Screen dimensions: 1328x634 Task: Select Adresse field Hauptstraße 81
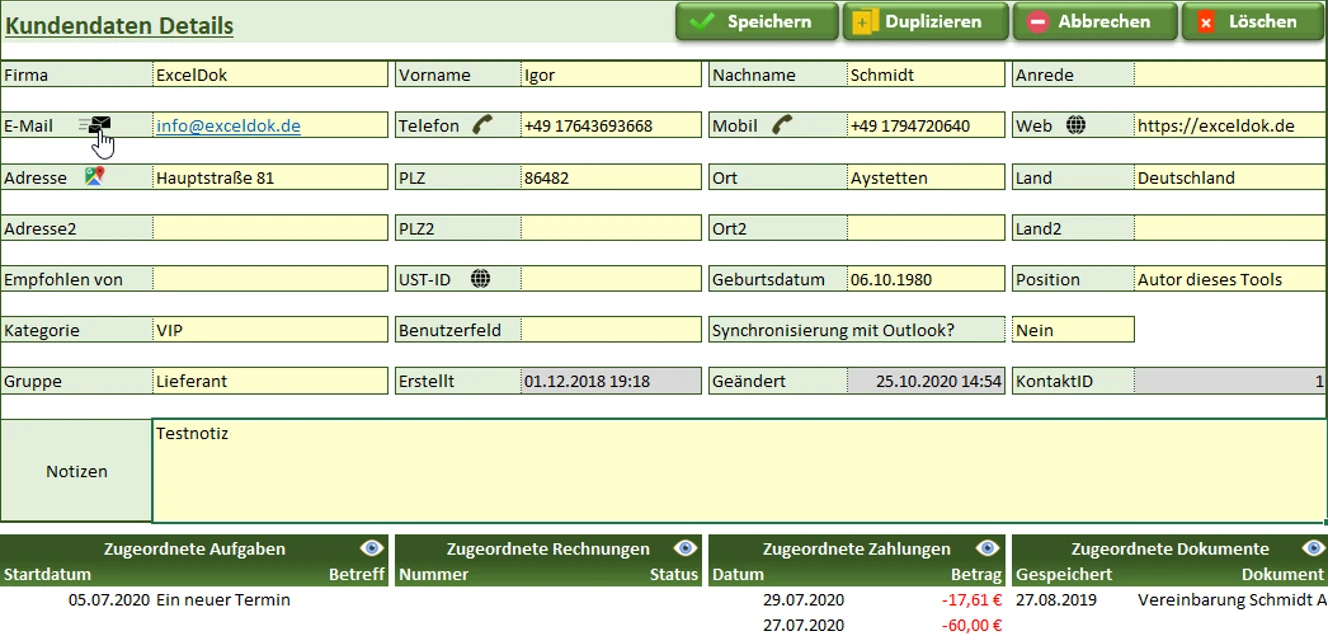[270, 178]
